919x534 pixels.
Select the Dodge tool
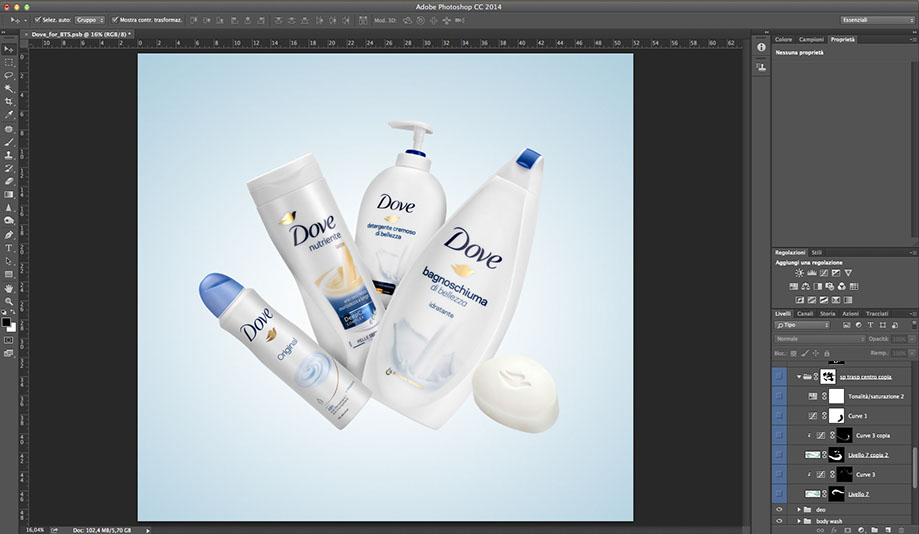(9, 220)
